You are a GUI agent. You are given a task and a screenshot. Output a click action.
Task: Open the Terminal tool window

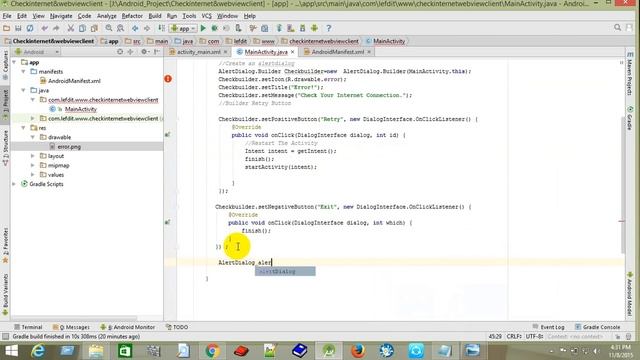(x=28, y=327)
